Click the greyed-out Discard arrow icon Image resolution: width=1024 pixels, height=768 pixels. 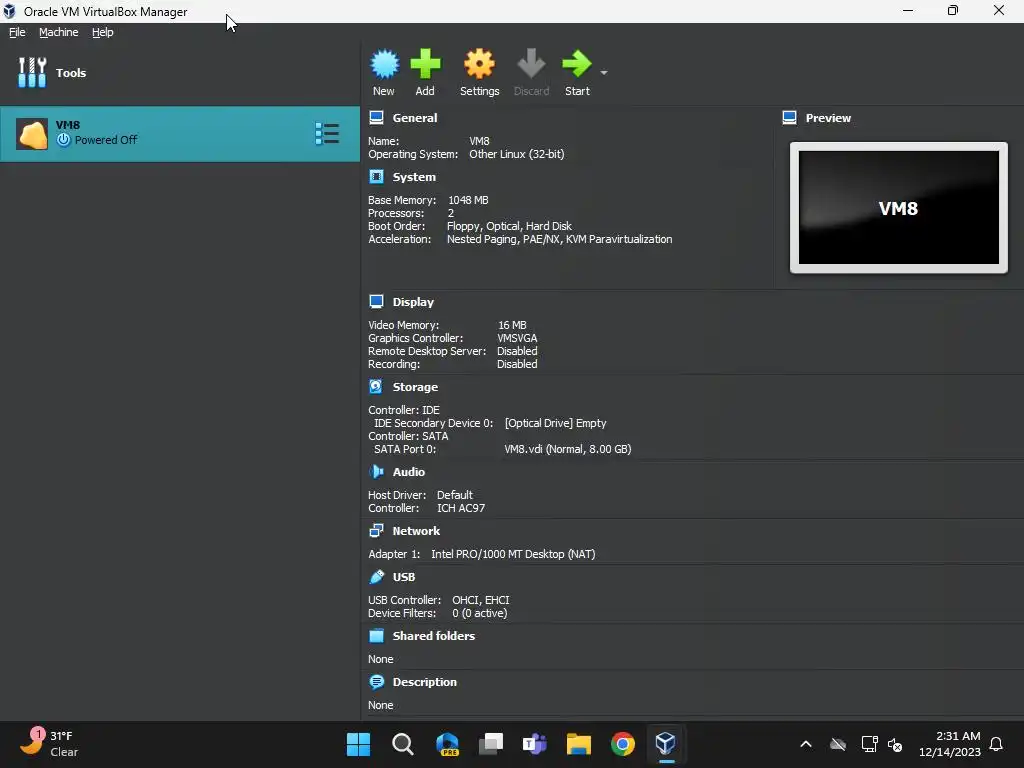click(531, 64)
